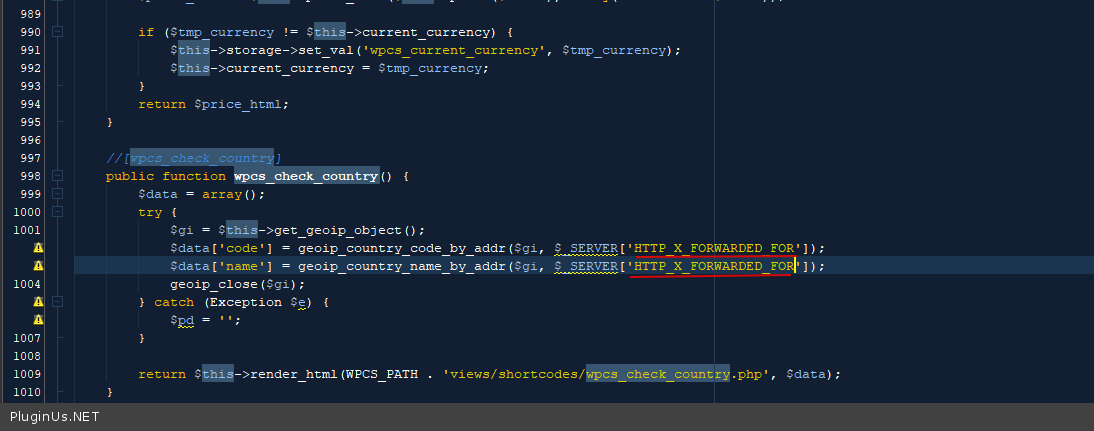
Task: Click the warning icon on the $data['code'] line
Action: 39,248
